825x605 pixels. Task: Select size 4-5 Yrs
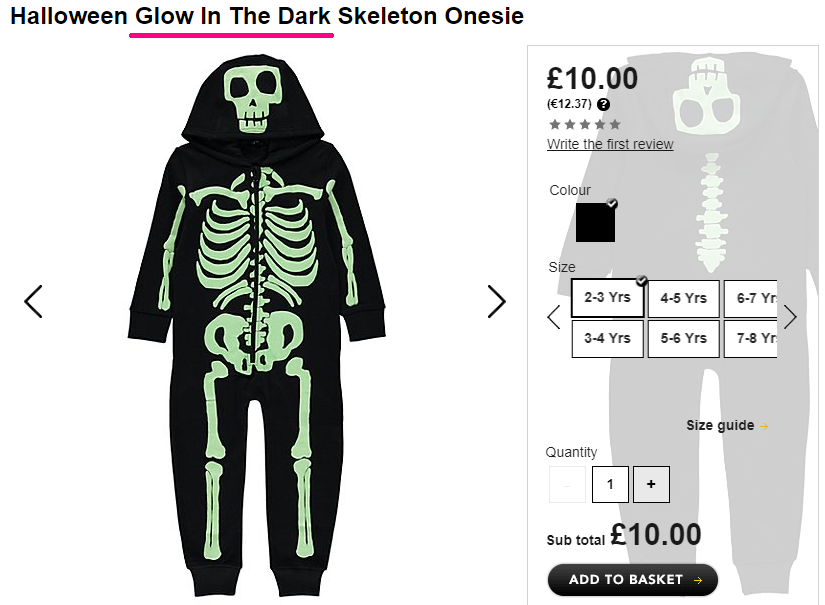[683, 298]
